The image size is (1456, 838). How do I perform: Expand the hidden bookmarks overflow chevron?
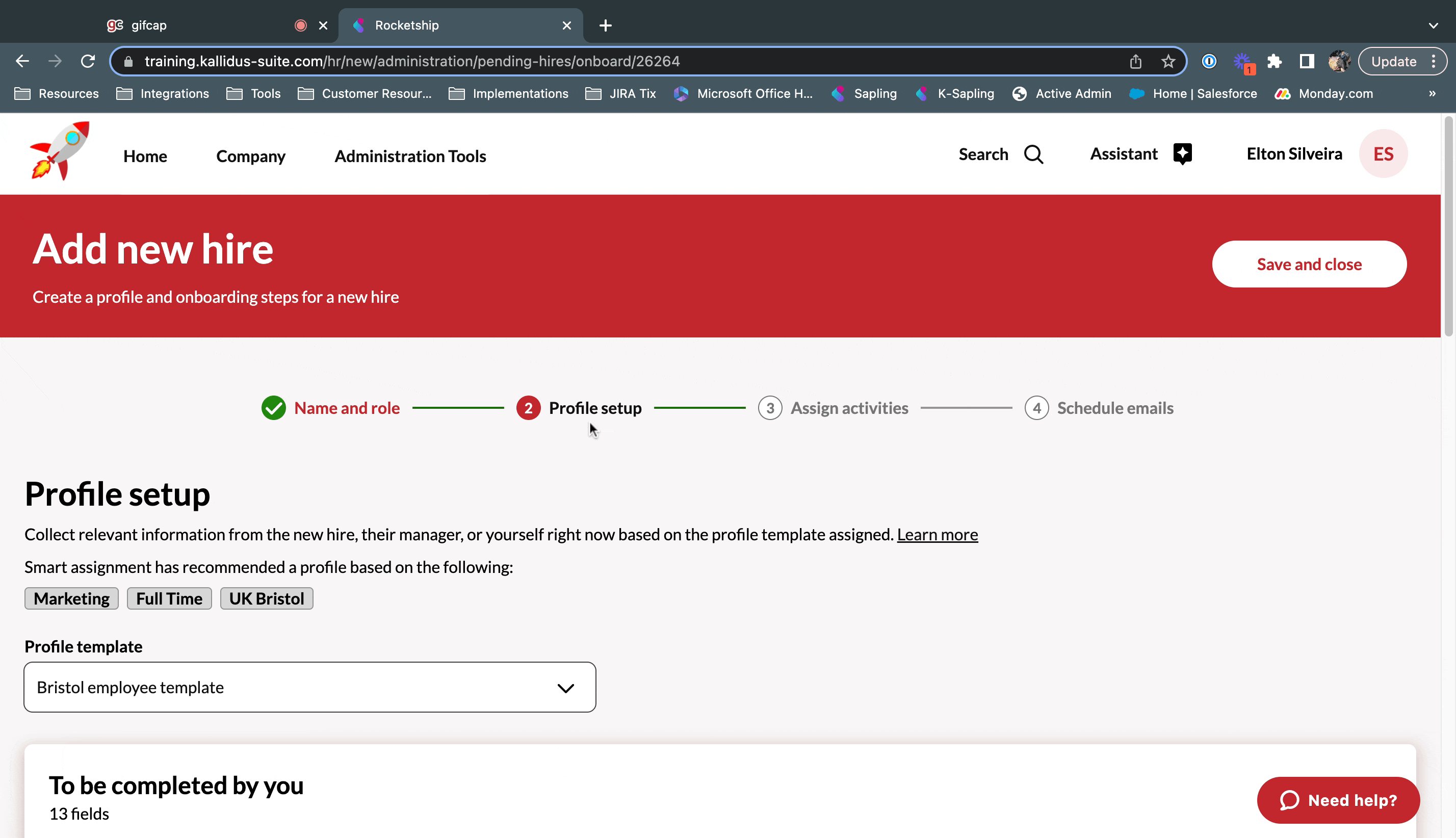click(1432, 94)
